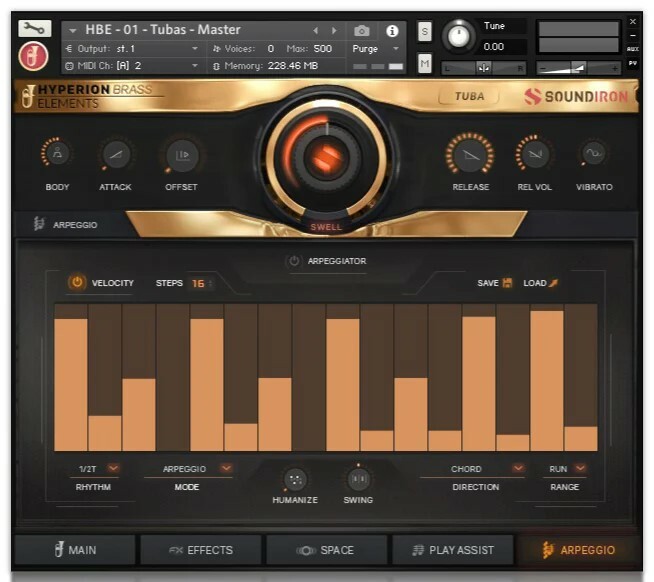
Task: Adjust the Rel Vol knob
Action: [534, 154]
